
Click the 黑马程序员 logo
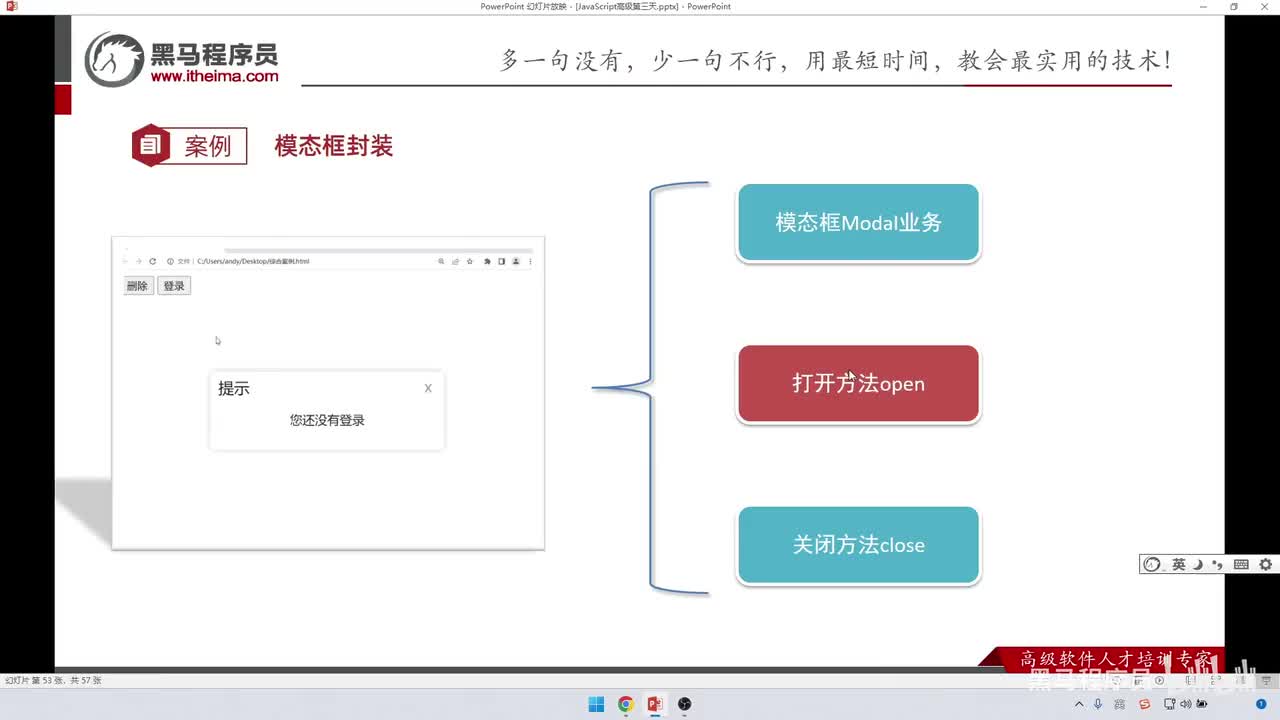(x=181, y=60)
